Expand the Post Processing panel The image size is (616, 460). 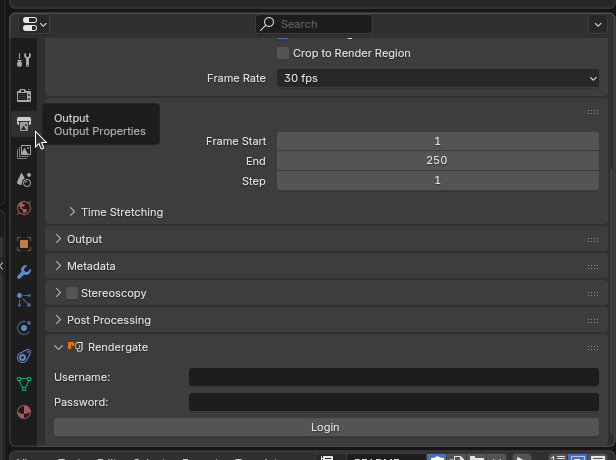point(58,320)
